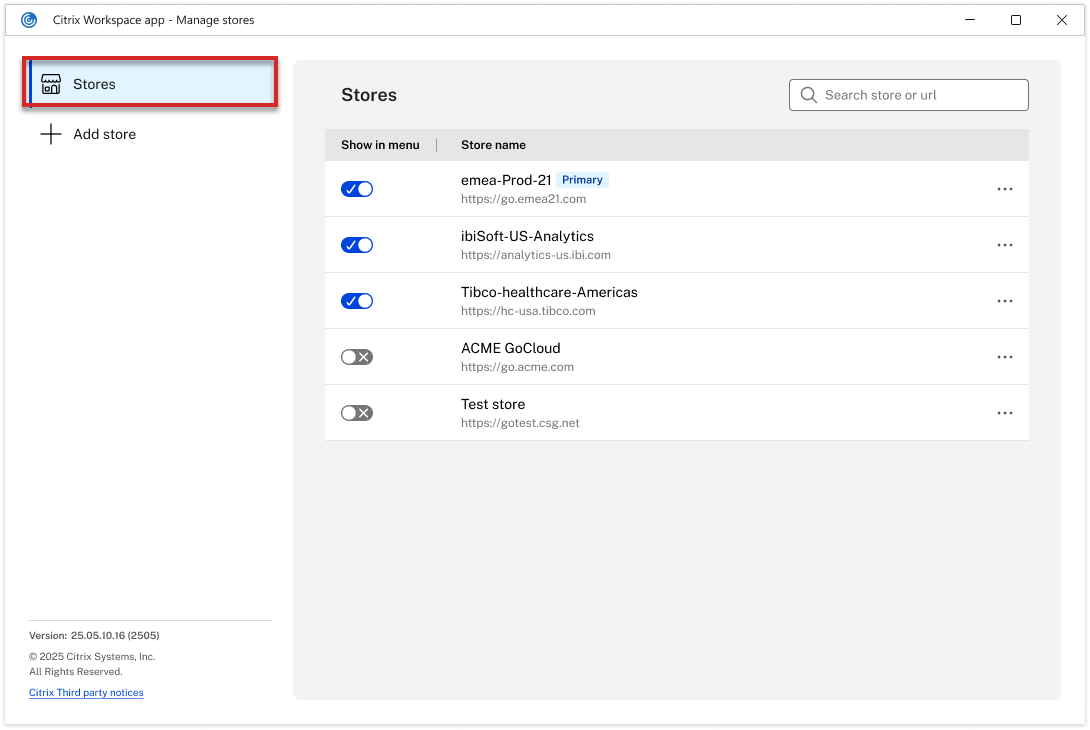Click the Search store or url field

pos(909,95)
